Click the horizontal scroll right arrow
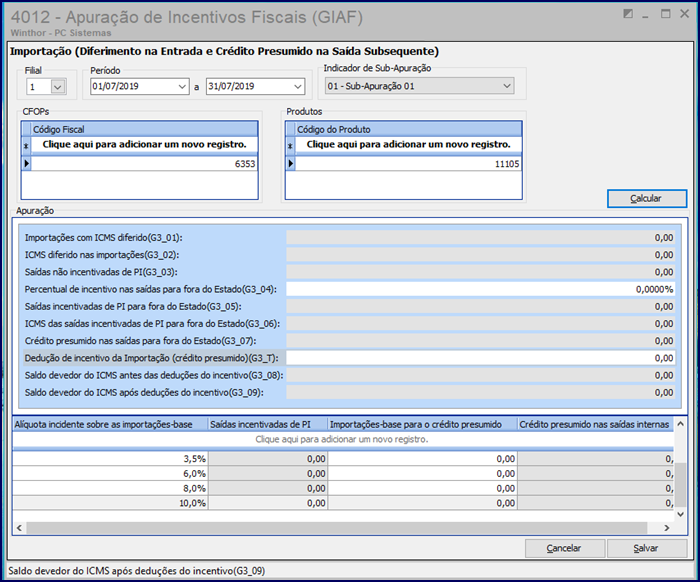 pyautogui.click(x=667, y=528)
